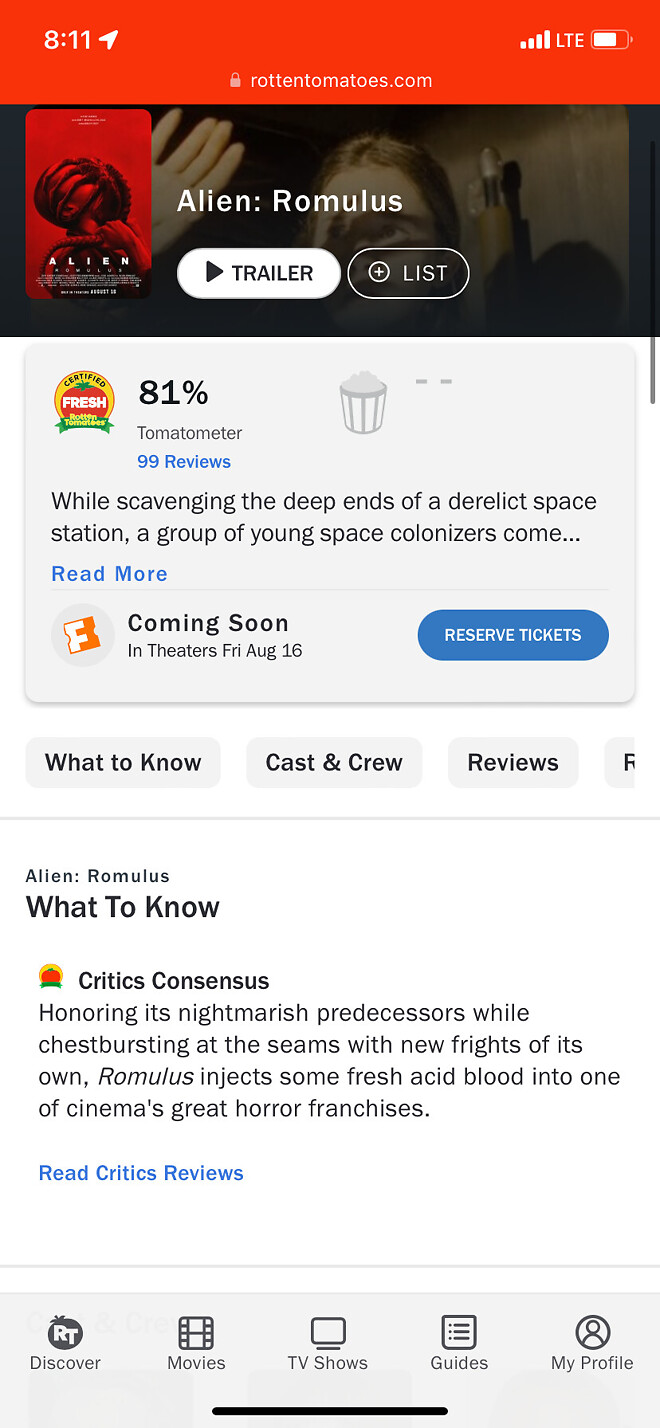Open the 99 Reviews link
660x1428 pixels.
click(x=184, y=462)
